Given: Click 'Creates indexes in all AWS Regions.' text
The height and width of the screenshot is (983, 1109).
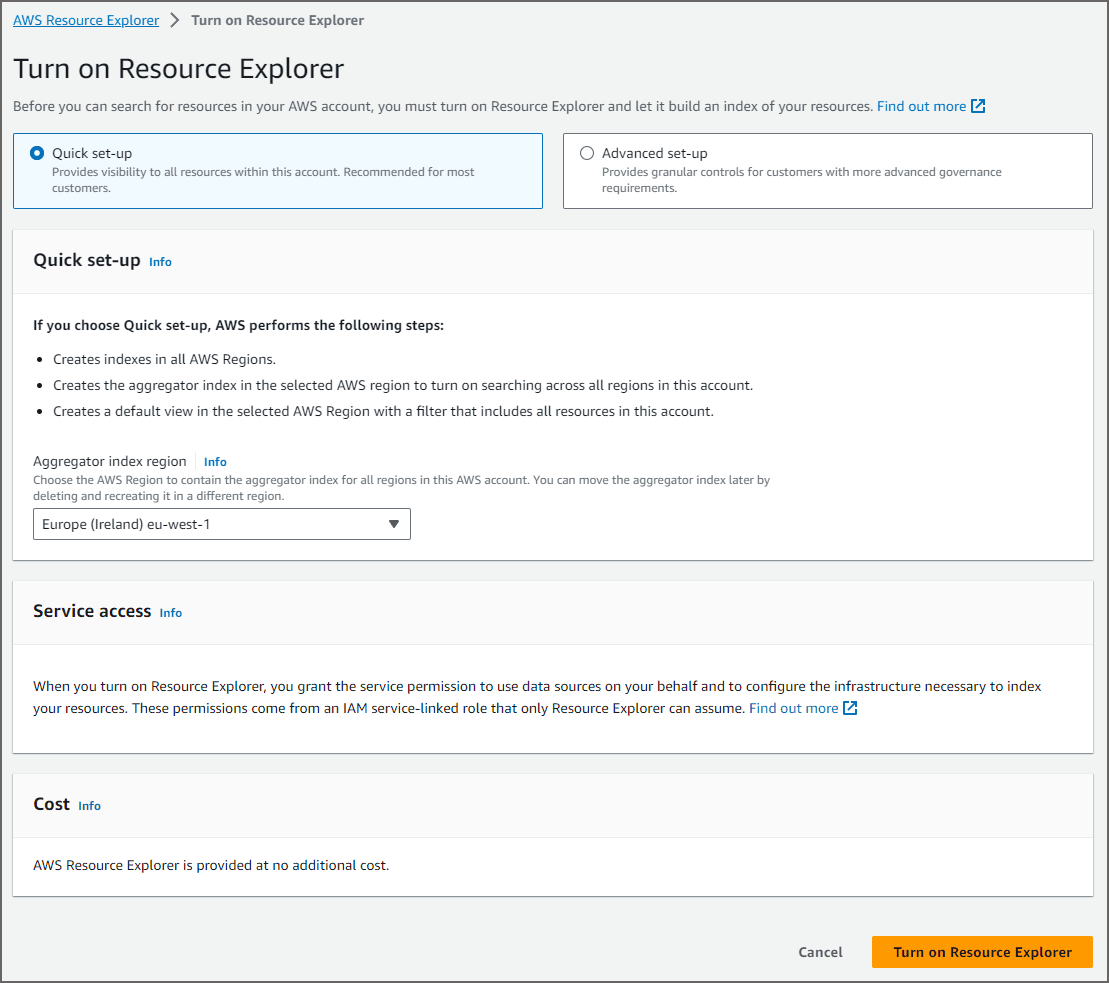Looking at the screenshot, I should point(164,359).
